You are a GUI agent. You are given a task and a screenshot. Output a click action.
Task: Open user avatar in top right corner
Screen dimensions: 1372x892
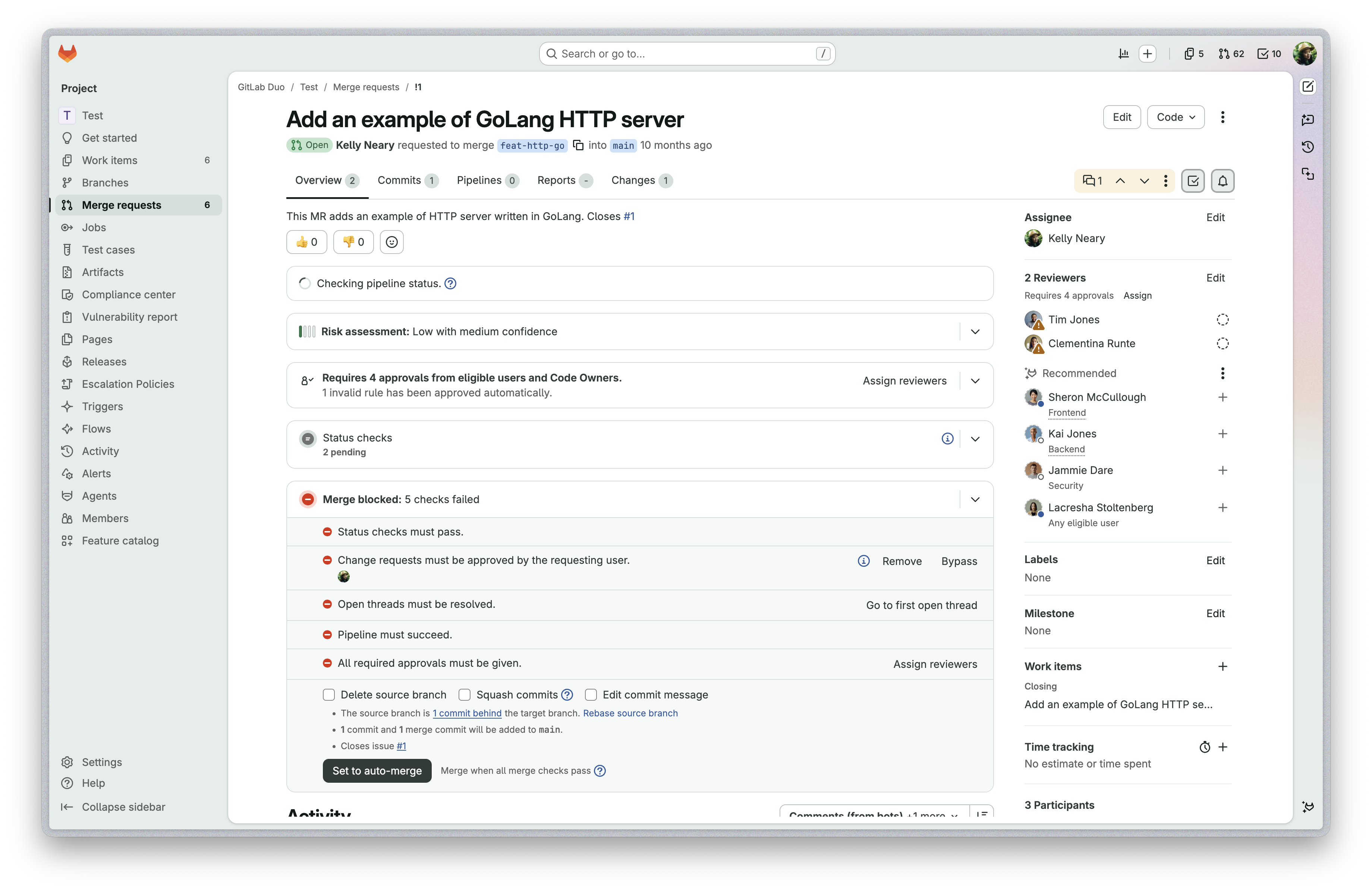tap(1304, 54)
